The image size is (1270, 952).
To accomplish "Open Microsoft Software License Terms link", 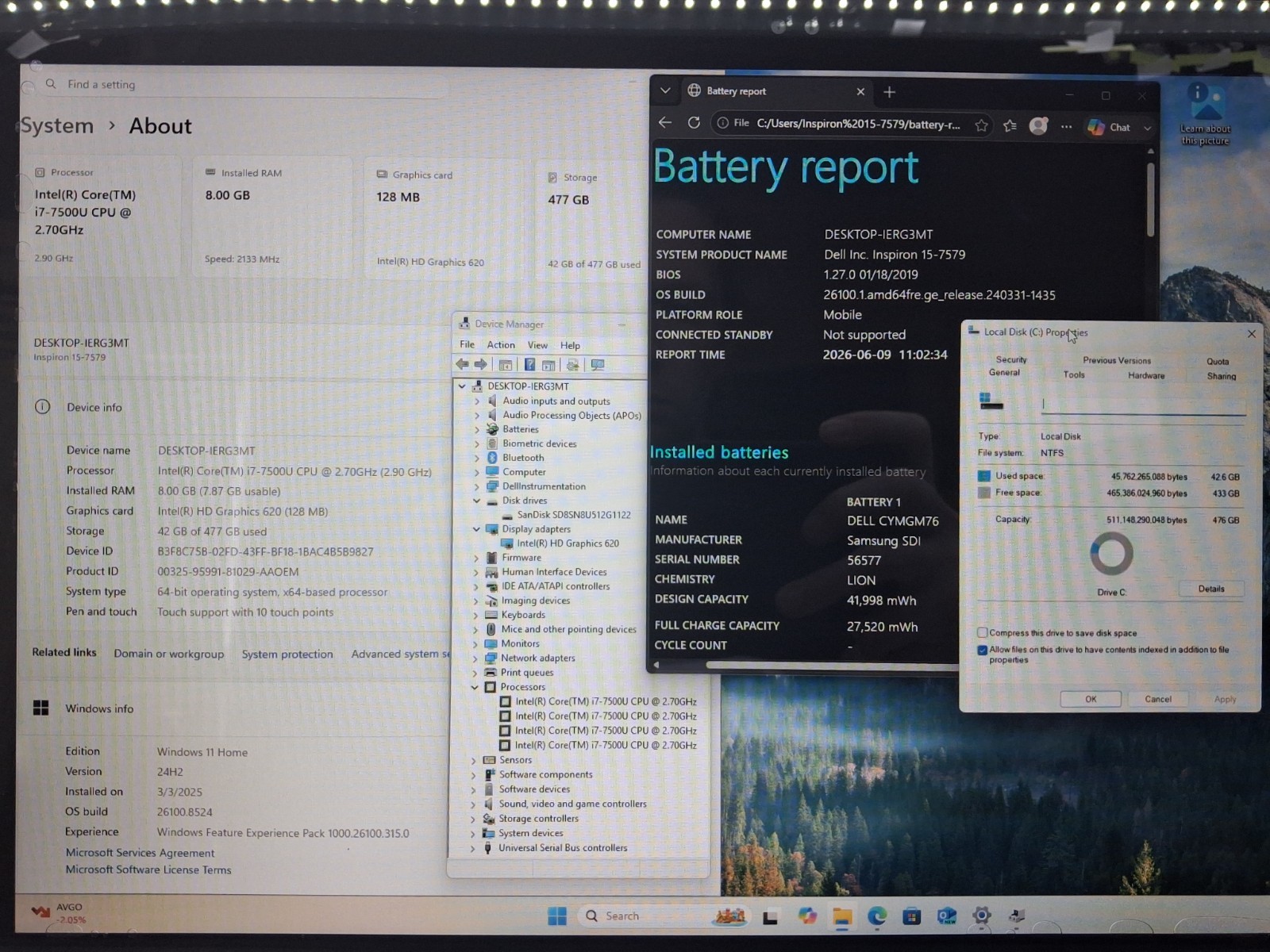I will pos(148,870).
